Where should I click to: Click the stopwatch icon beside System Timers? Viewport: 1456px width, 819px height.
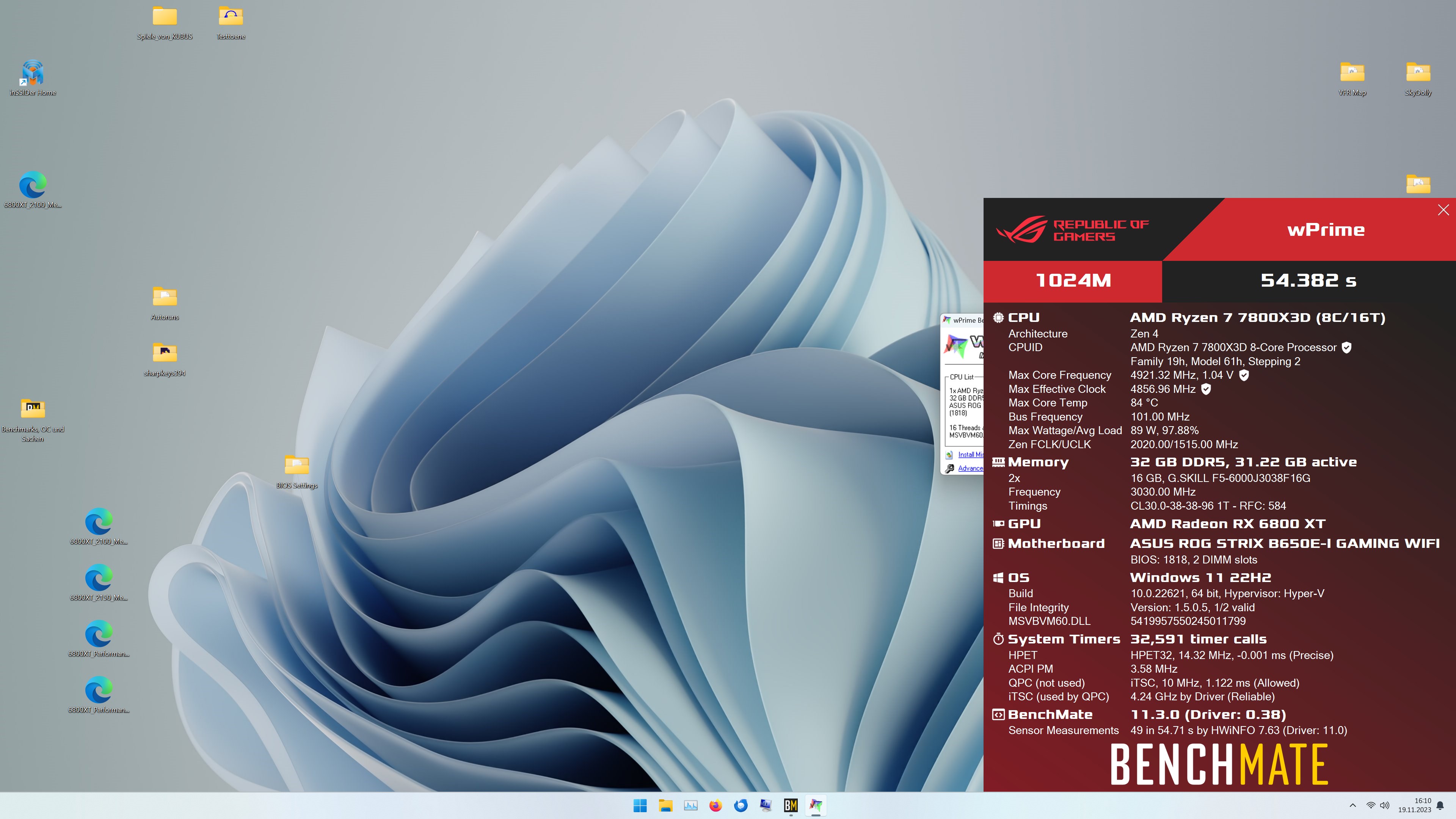[x=998, y=639]
